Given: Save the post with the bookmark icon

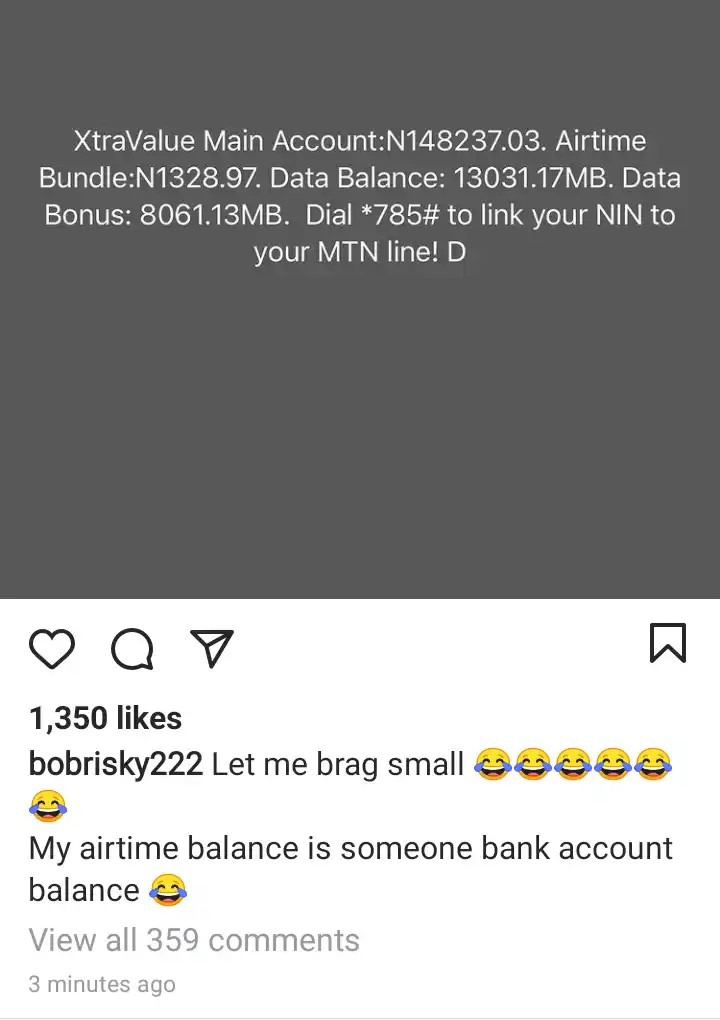Looking at the screenshot, I should point(668,643).
